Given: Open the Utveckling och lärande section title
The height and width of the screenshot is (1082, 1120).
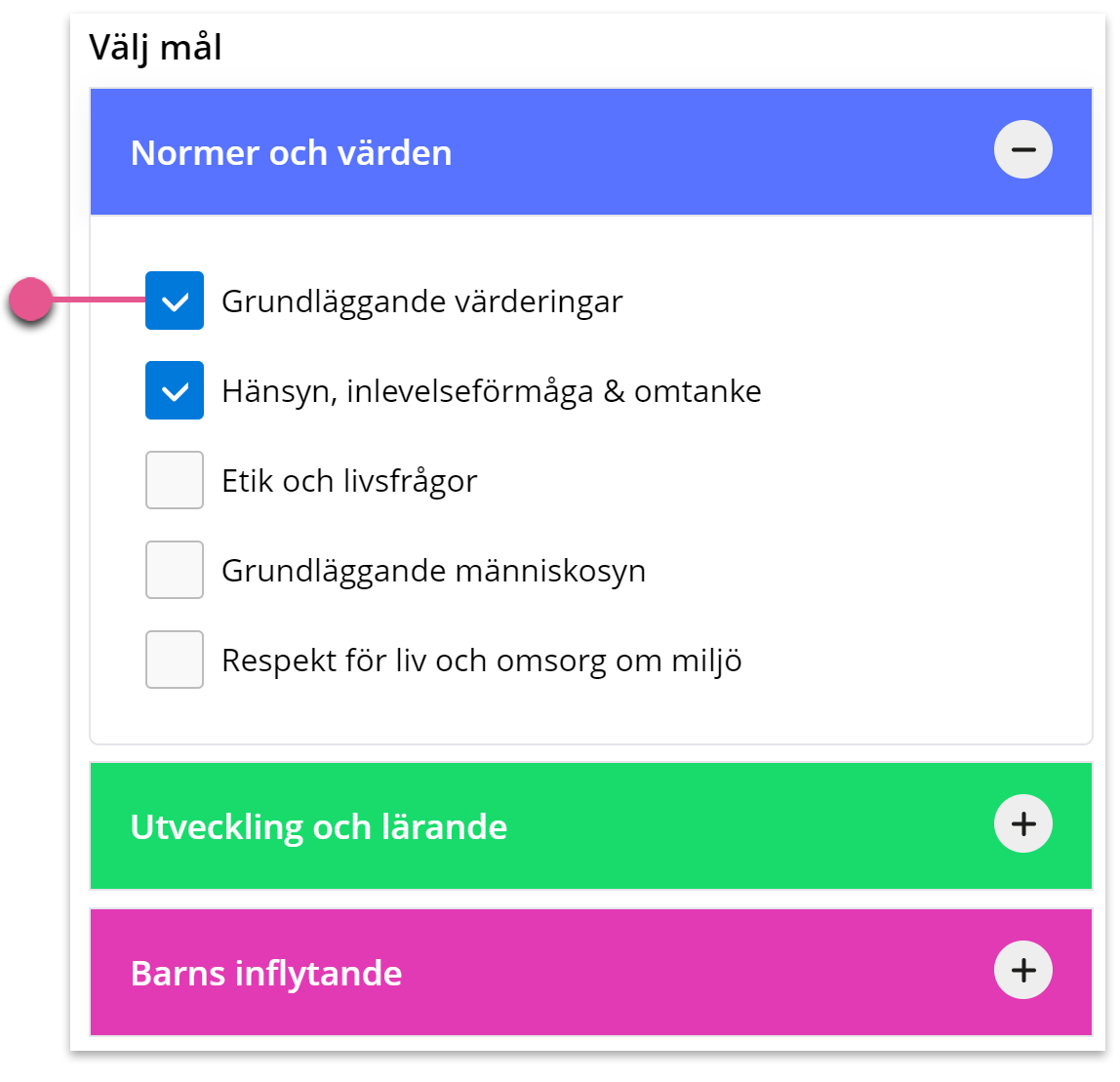Looking at the screenshot, I should 319,827.
